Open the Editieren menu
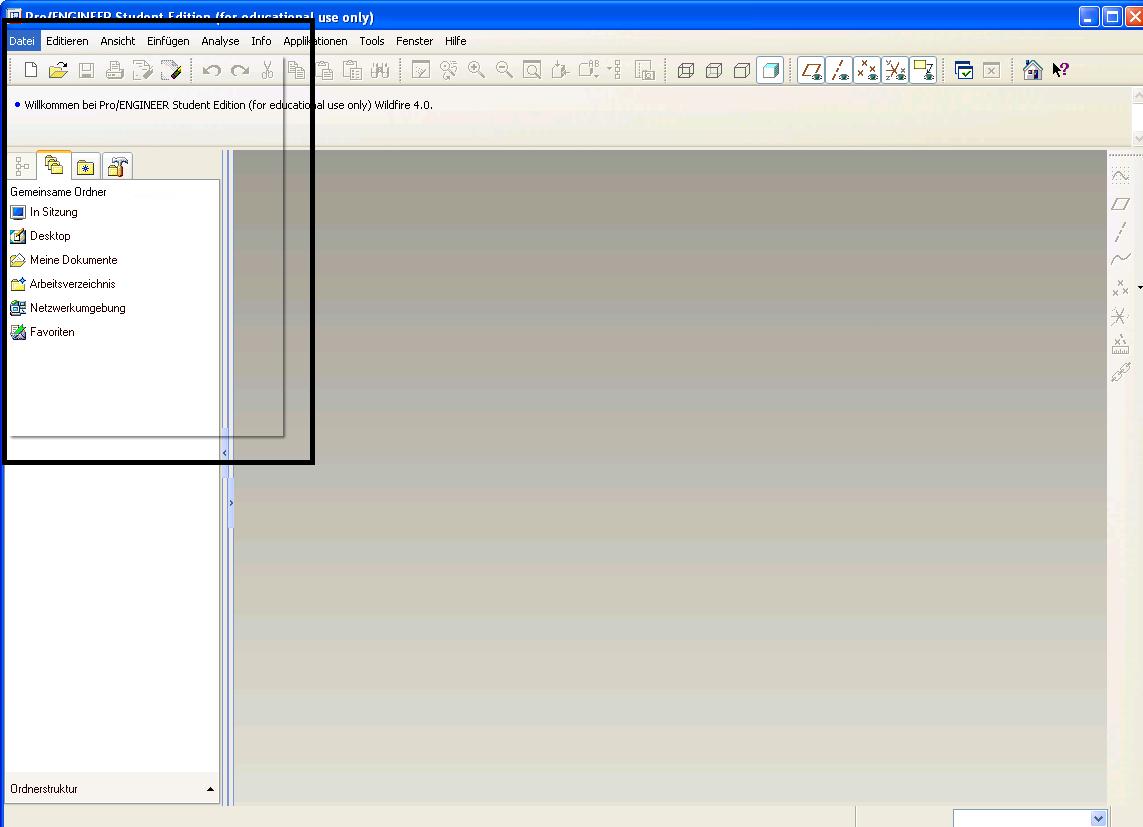 67,41
